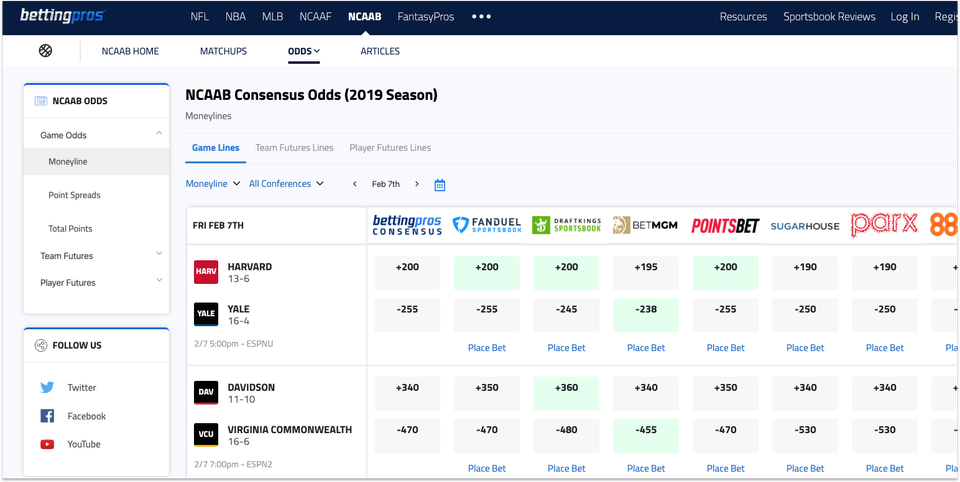Click Yale -245 DraftKings odds cell
This screenshot has height=482, width=960.
(566, 315)
